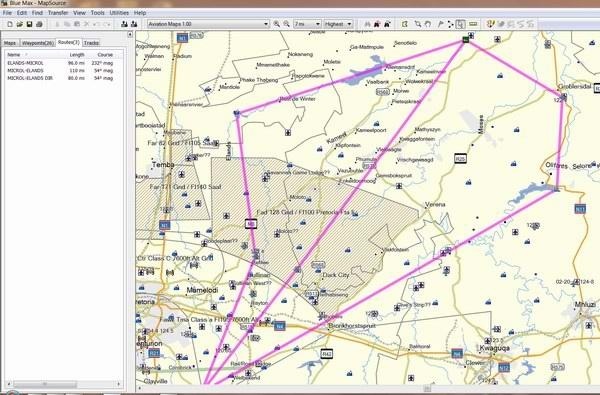
Task: Sort routes by the Length column header
Action: click(x=77, y=55)
